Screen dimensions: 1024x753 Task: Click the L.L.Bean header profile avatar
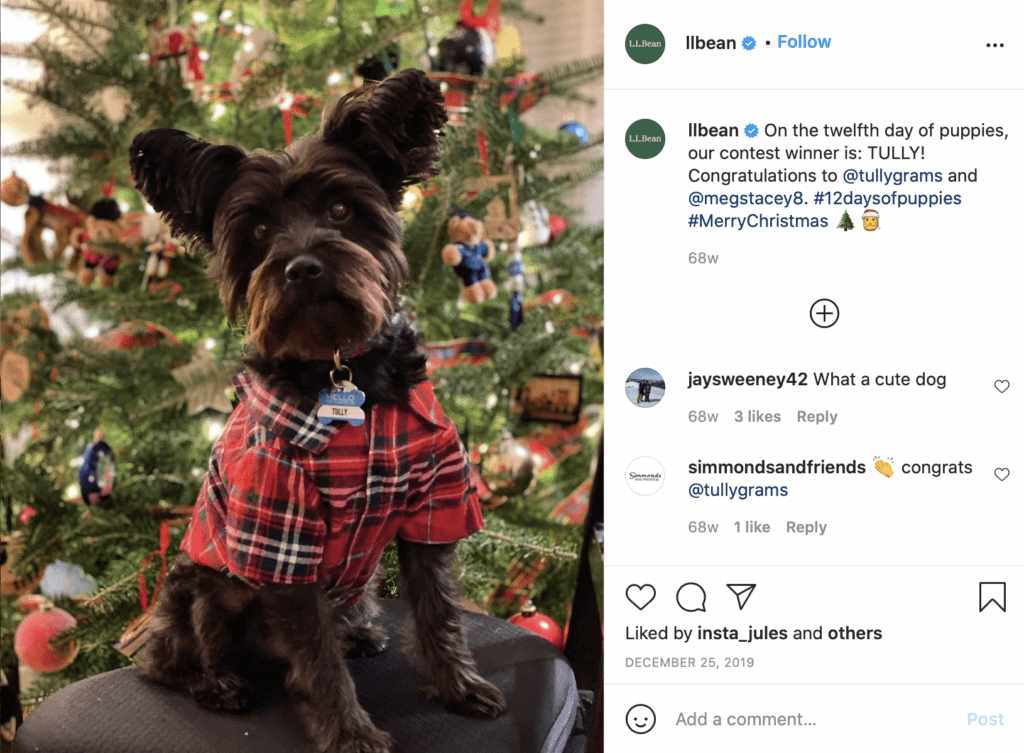(645, 44)
